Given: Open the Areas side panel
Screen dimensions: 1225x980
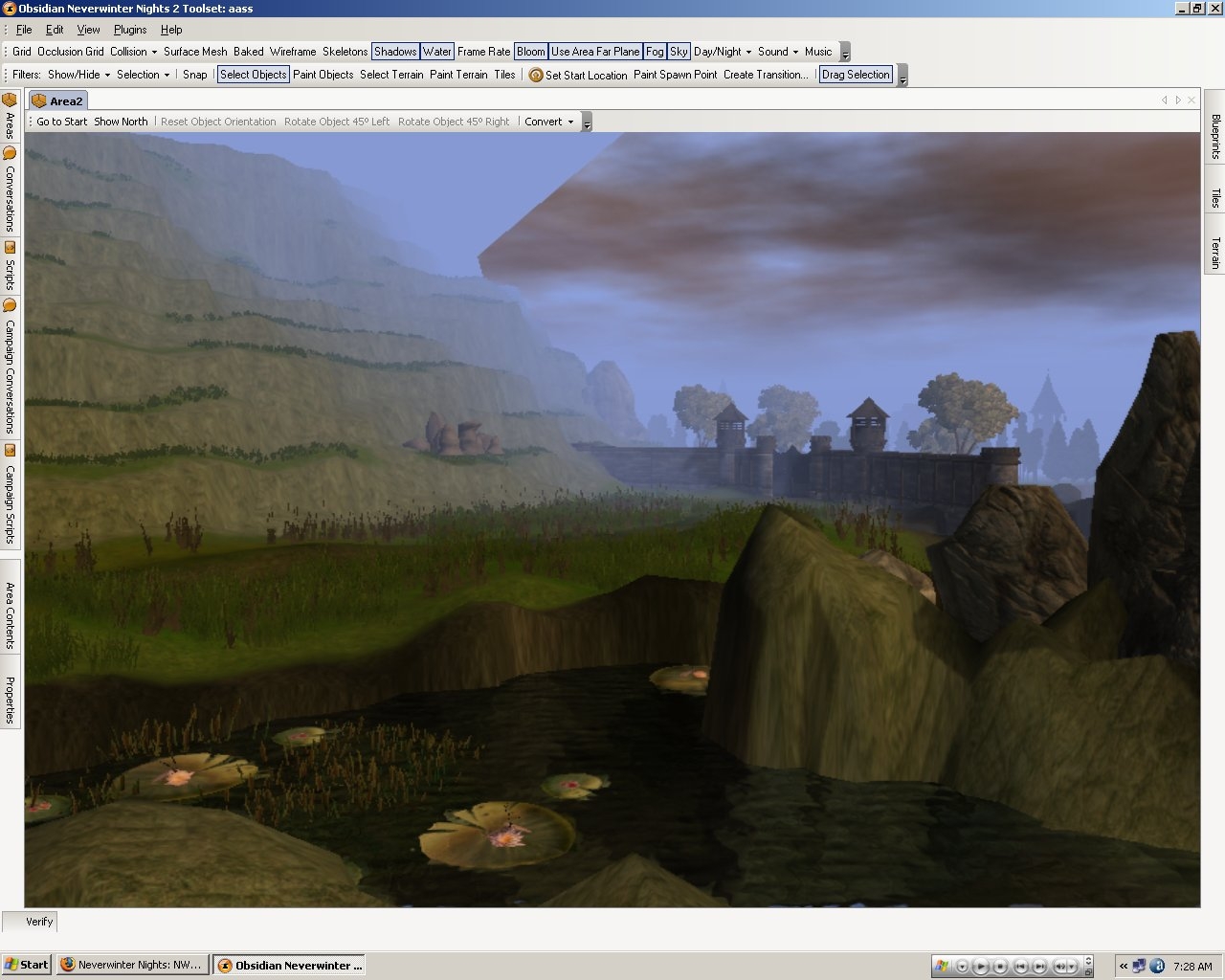Looking at the screenshot, I should [10, 115].
